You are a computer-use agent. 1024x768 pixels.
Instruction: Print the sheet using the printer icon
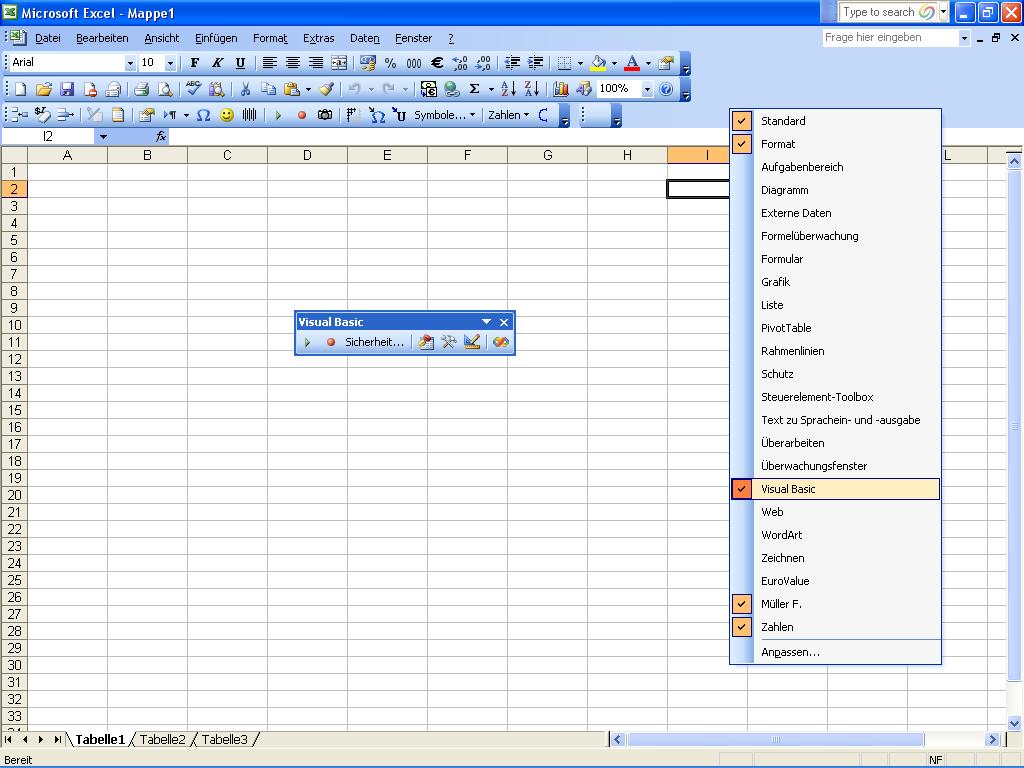click(x=141, y=89)
